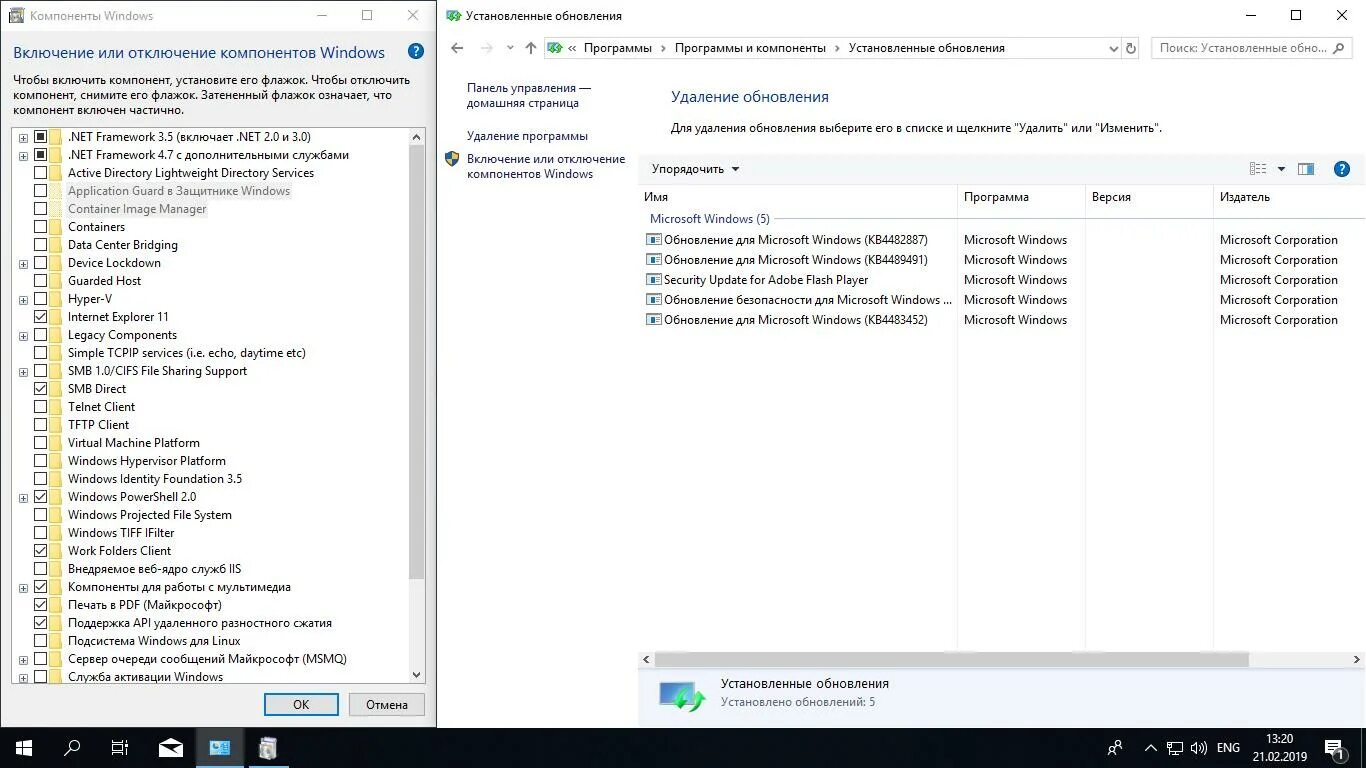The image size is (1366, 768).
Task: Open the Organize dropdown menu
Action: coord(695,169)
